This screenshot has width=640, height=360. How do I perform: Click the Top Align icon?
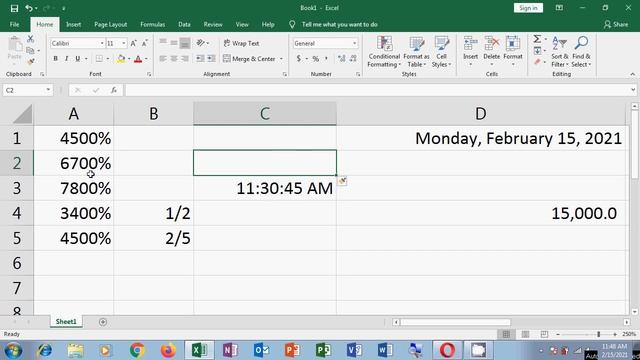[163, 43]
